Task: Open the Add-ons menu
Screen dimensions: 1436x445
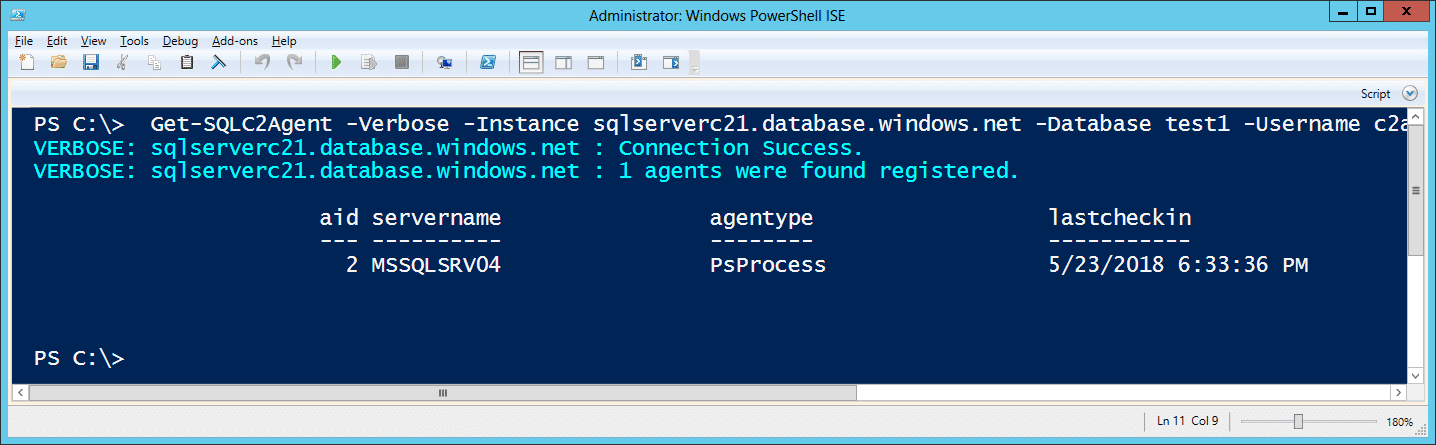Action: [235, 41]
